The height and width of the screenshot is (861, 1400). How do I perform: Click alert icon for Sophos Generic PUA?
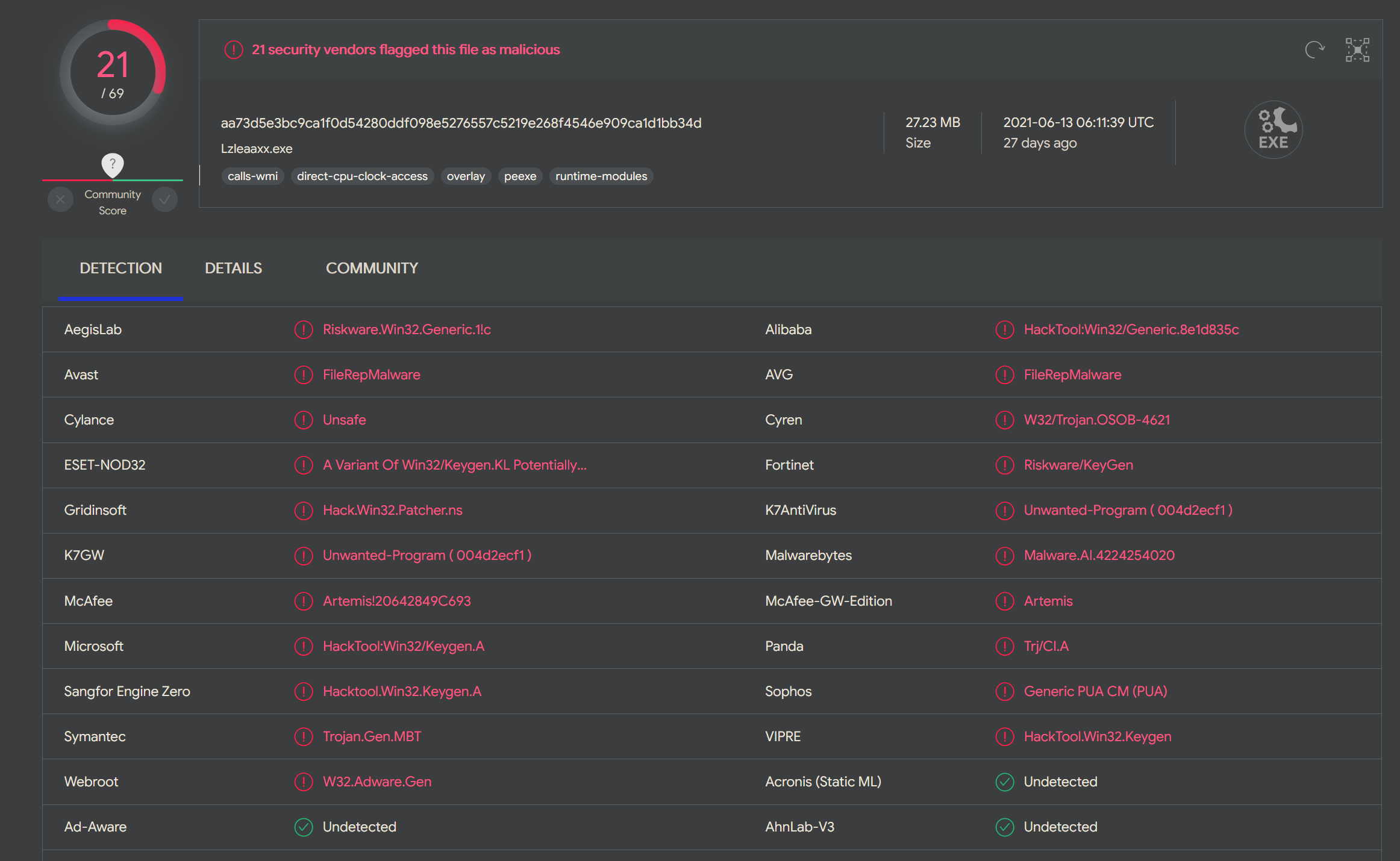1005,691
